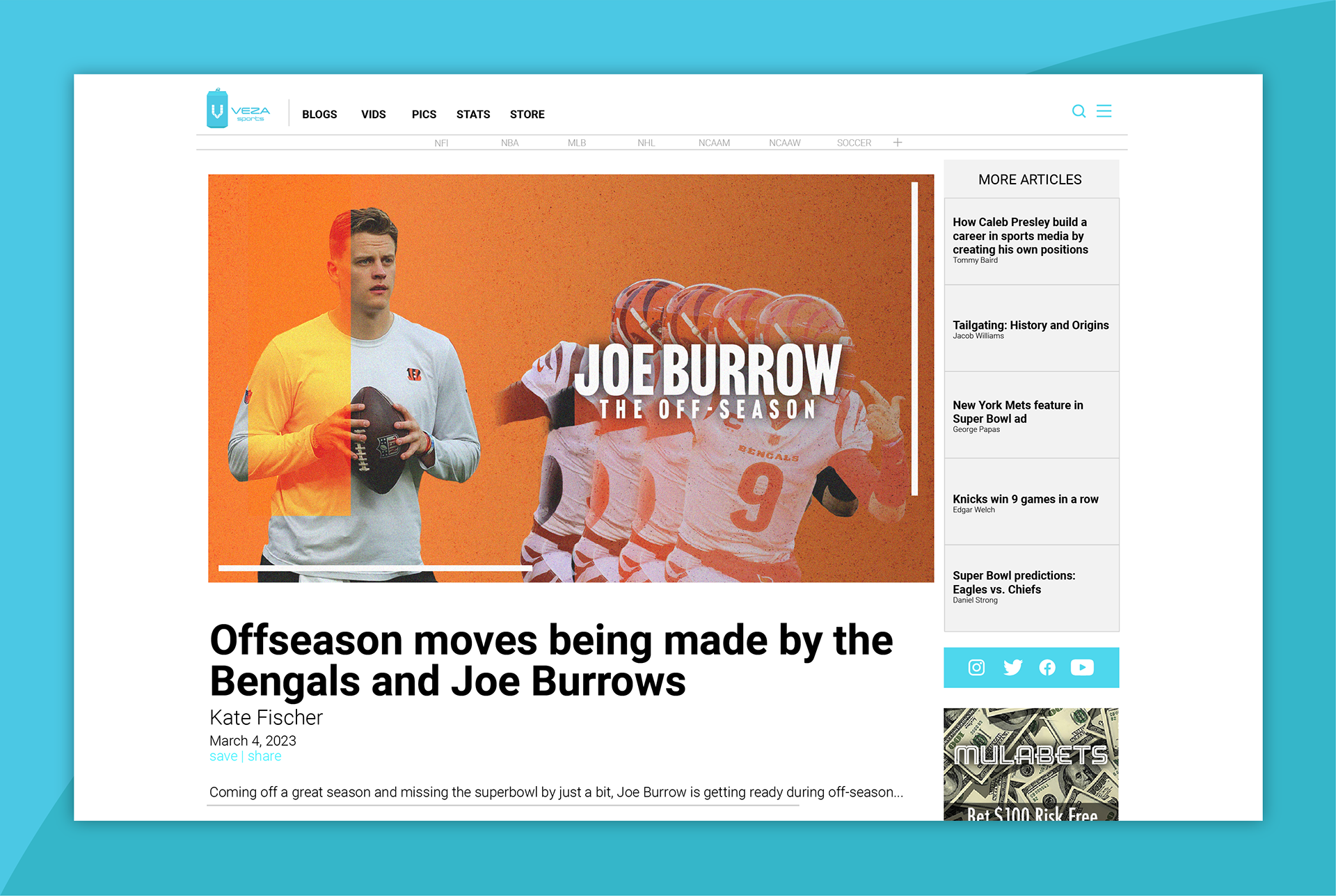The height and width of the screenshot is (896, 1336).
Task: Visit the Instagram icon link
Action: (976, 668)
